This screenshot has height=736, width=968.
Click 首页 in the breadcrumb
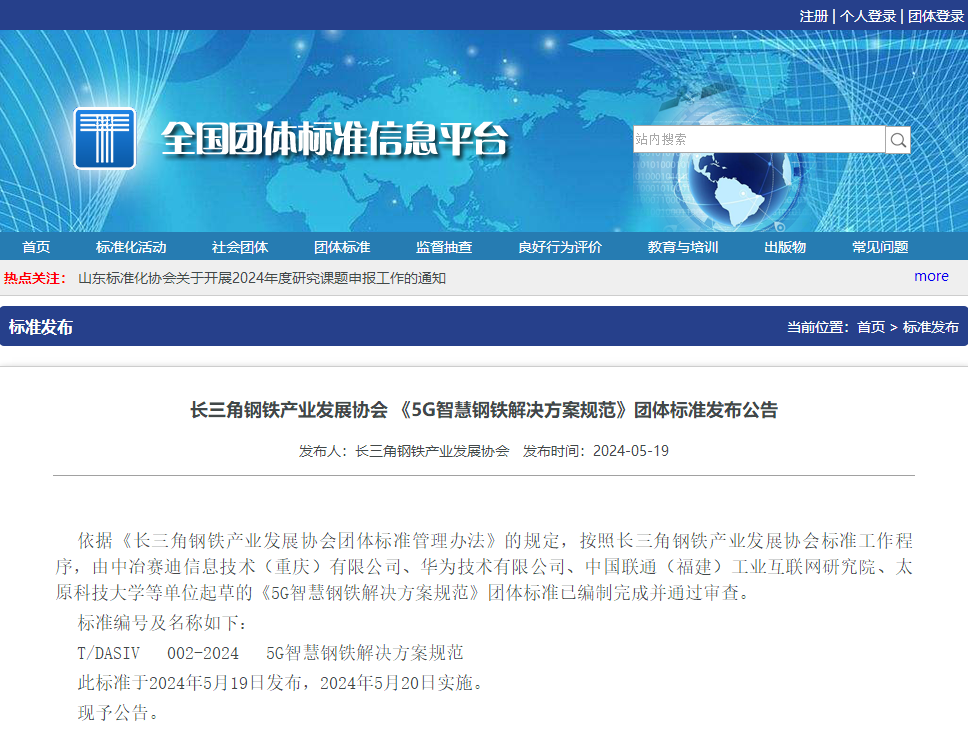click(x=871, y=327)
